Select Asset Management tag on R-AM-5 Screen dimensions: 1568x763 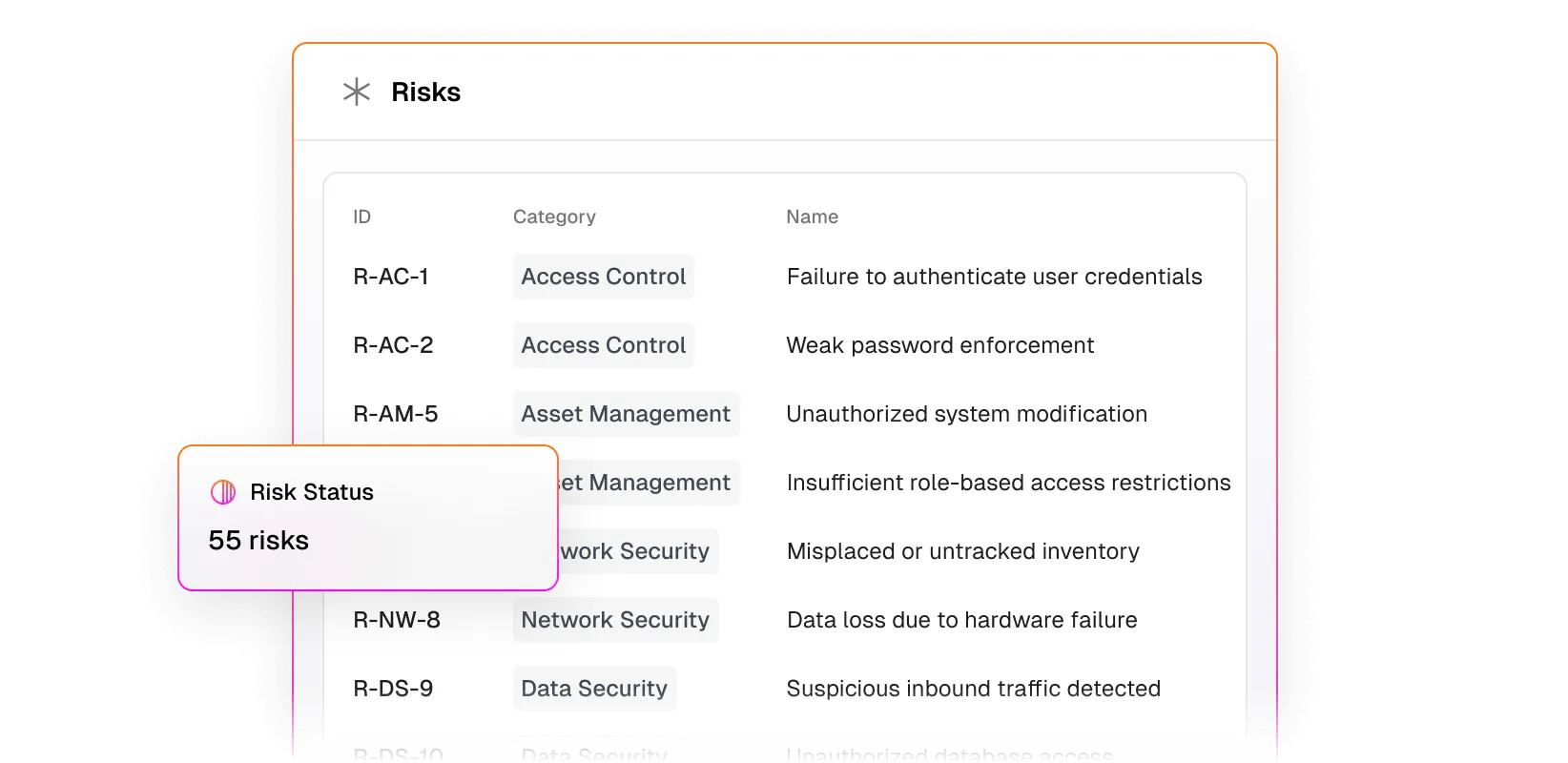(x=626, y=414)
